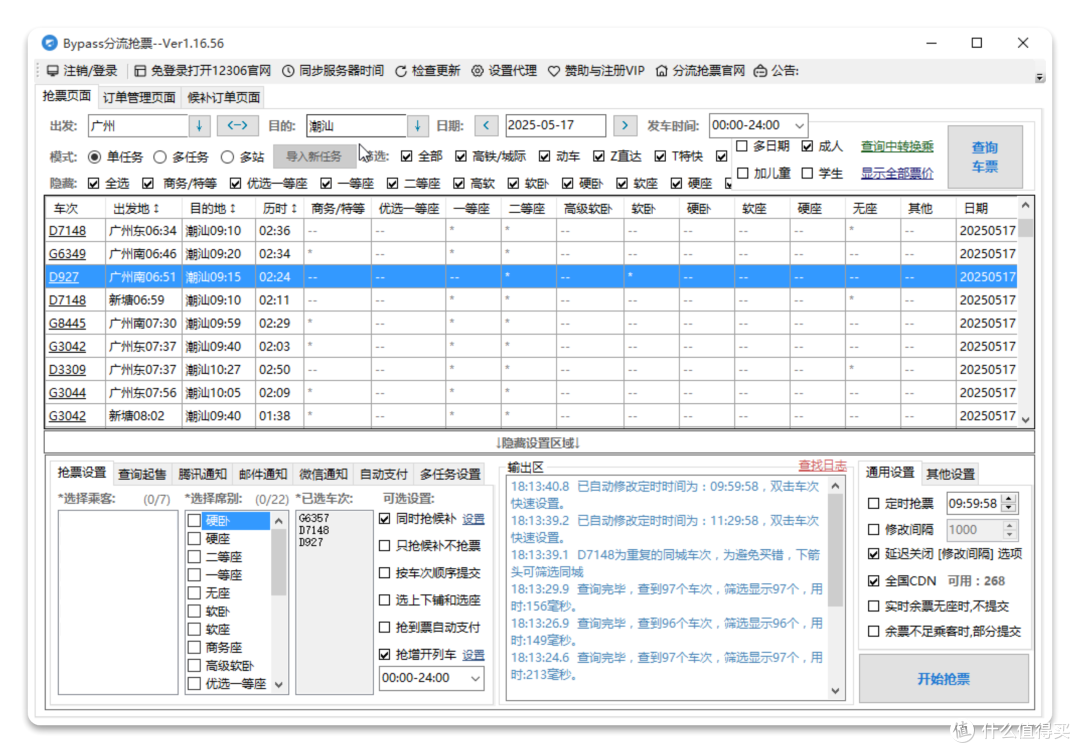Screen dimensions: 1080x753
Task: Toggle the 同时抢候补 checkbox
Action: [384, 519]
